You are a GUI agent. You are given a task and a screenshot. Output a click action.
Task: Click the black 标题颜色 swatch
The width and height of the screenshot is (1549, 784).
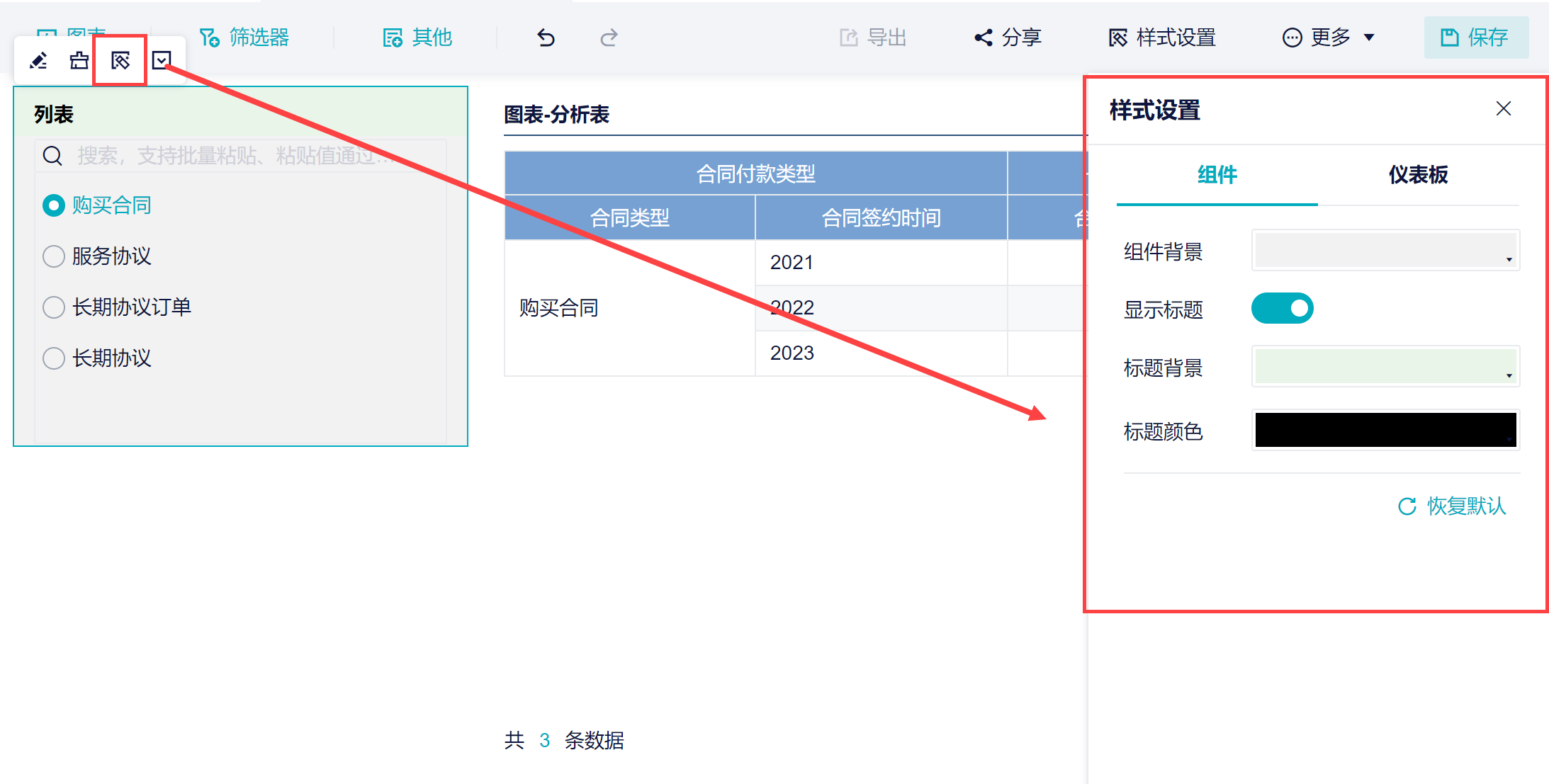[1385, 430]
